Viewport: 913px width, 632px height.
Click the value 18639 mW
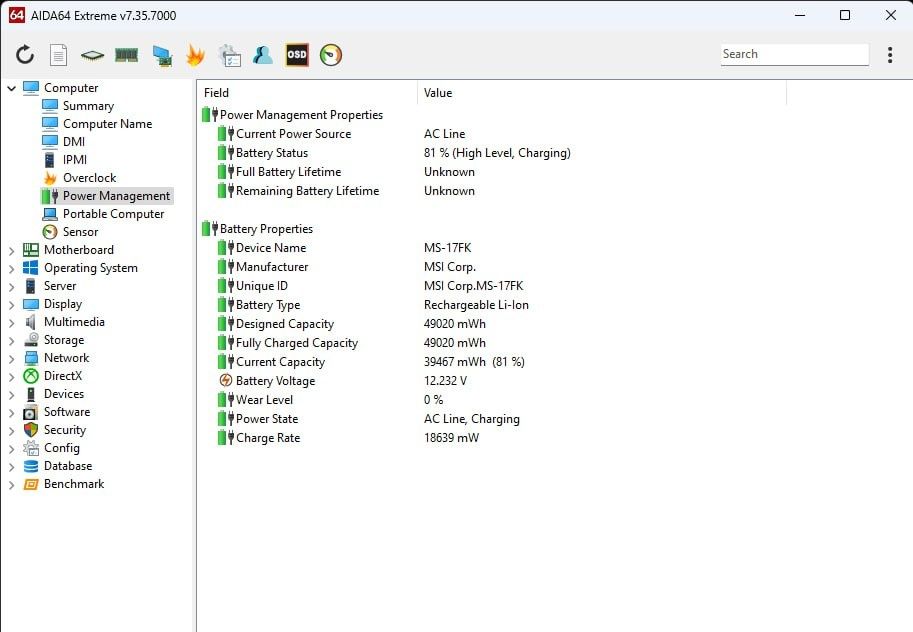click(451, 438)
